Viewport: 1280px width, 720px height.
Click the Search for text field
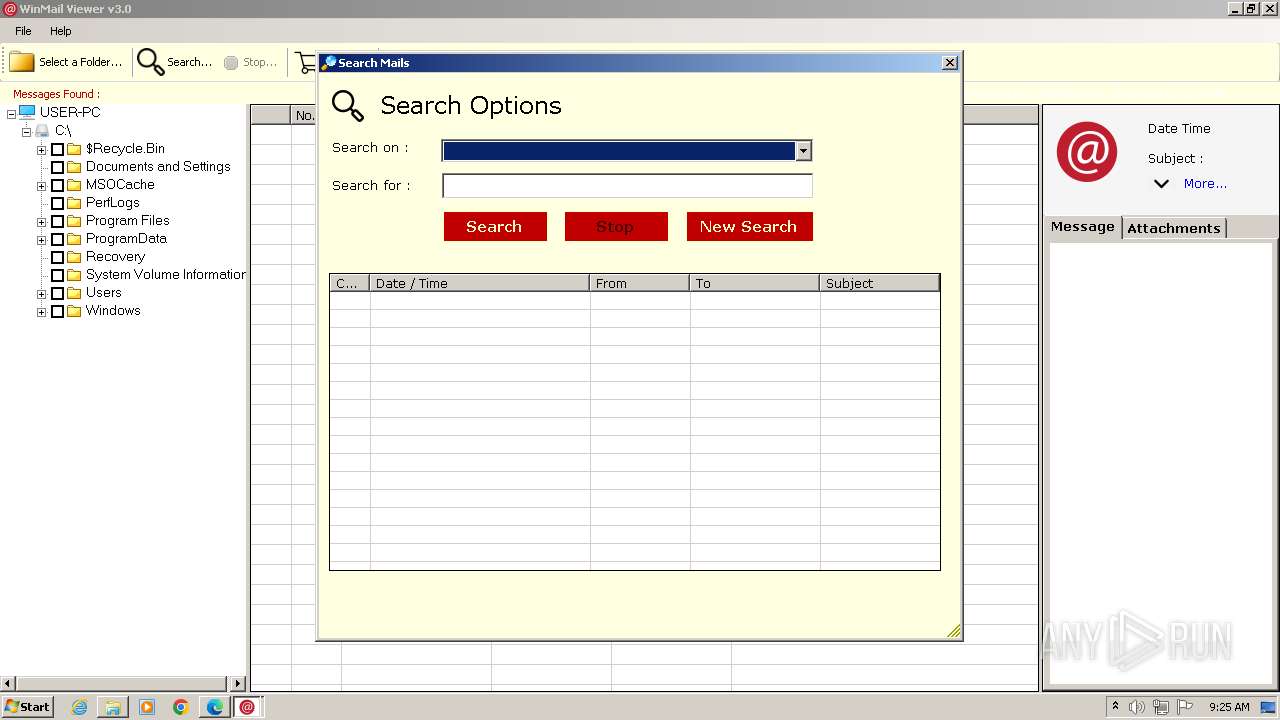627,186
